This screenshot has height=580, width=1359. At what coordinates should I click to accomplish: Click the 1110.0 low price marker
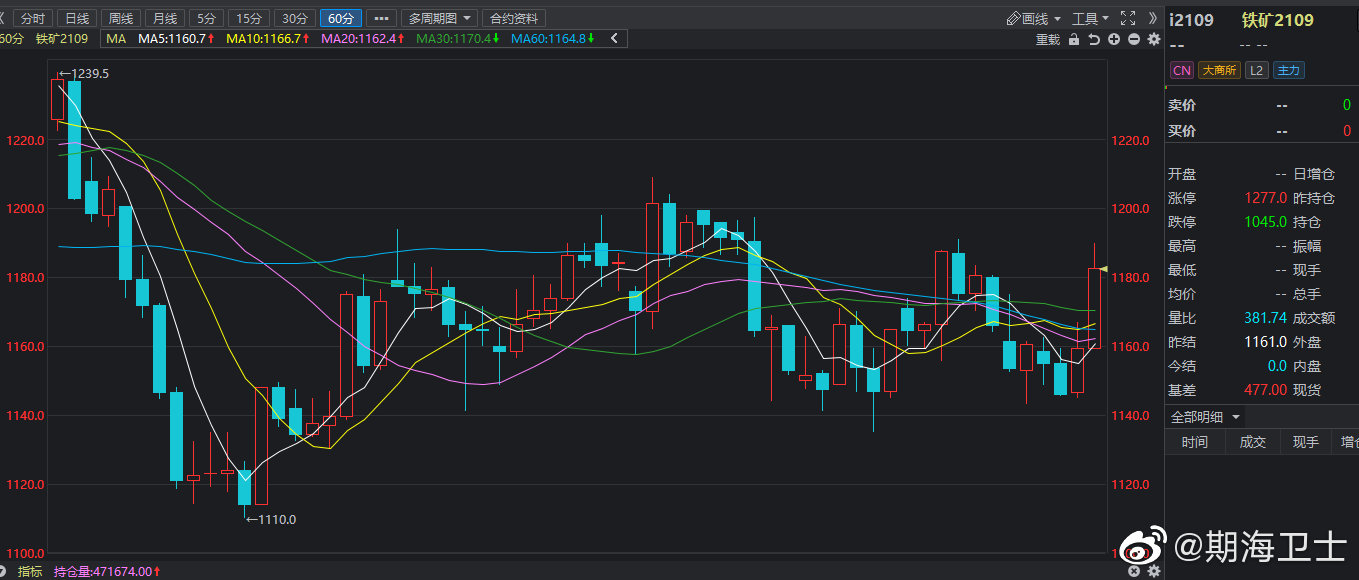[x=271, y=519]
